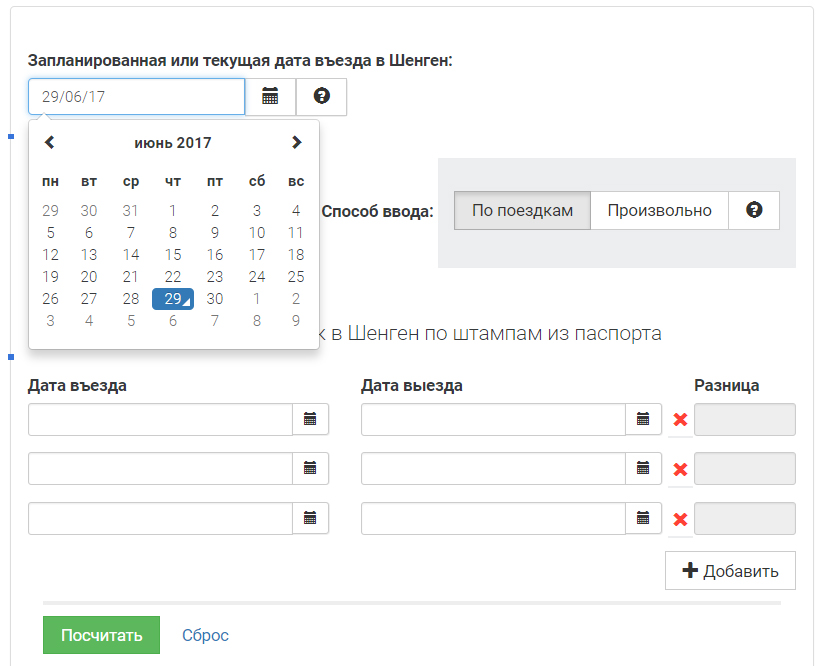Pick June 15 in the calendar
This screenshot has width=822, height=666.
click(x=173, y=255)
